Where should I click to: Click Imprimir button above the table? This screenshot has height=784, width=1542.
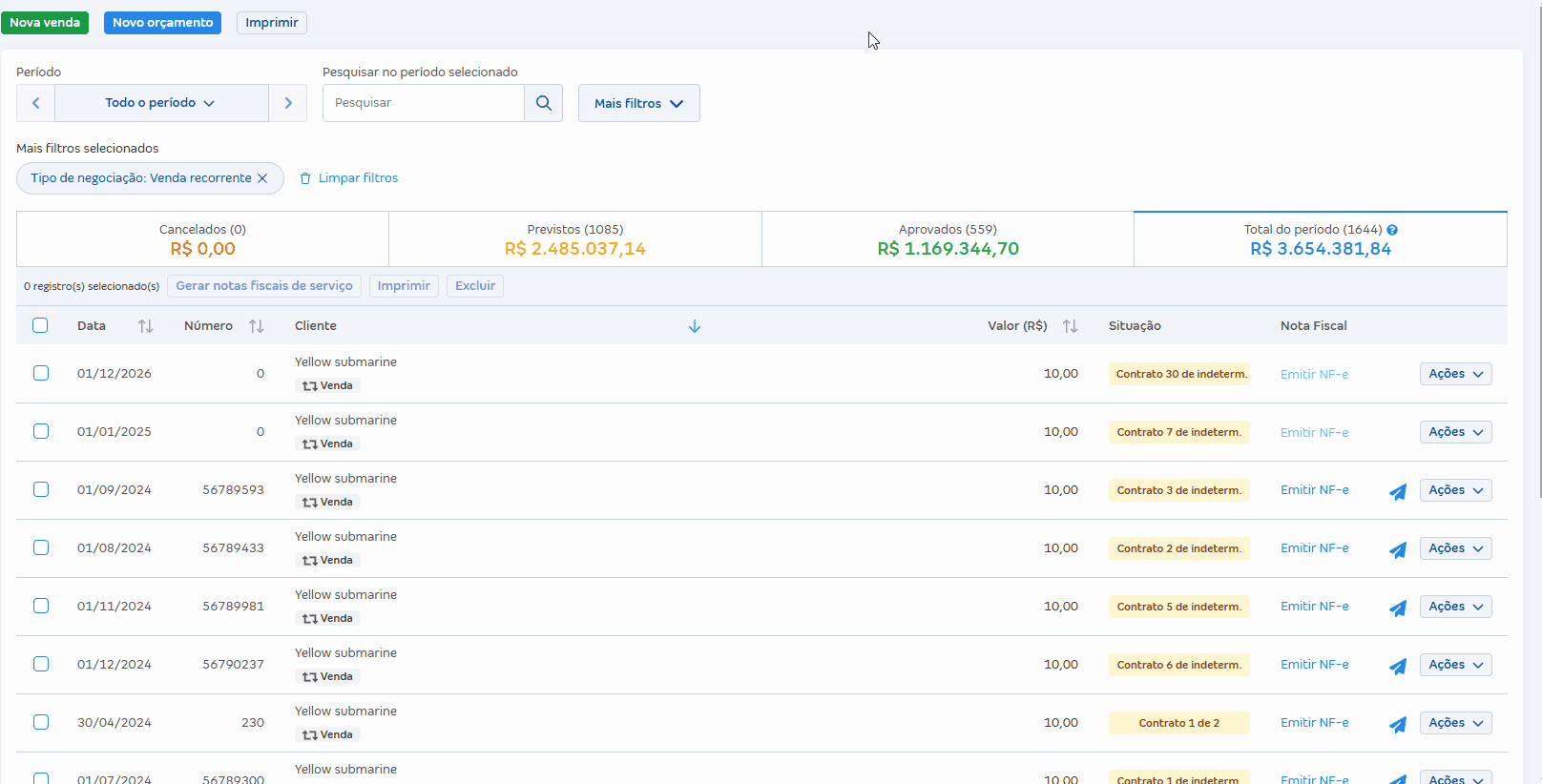(x=404, y=286)
